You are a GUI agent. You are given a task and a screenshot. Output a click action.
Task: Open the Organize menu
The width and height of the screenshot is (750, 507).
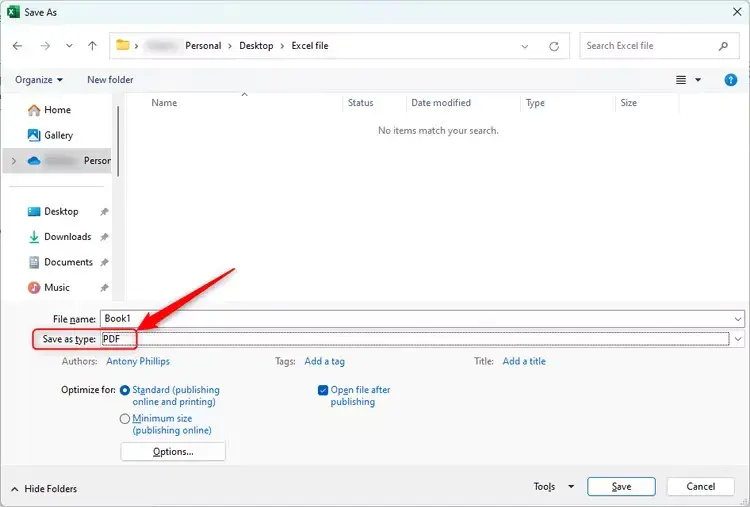39,80
